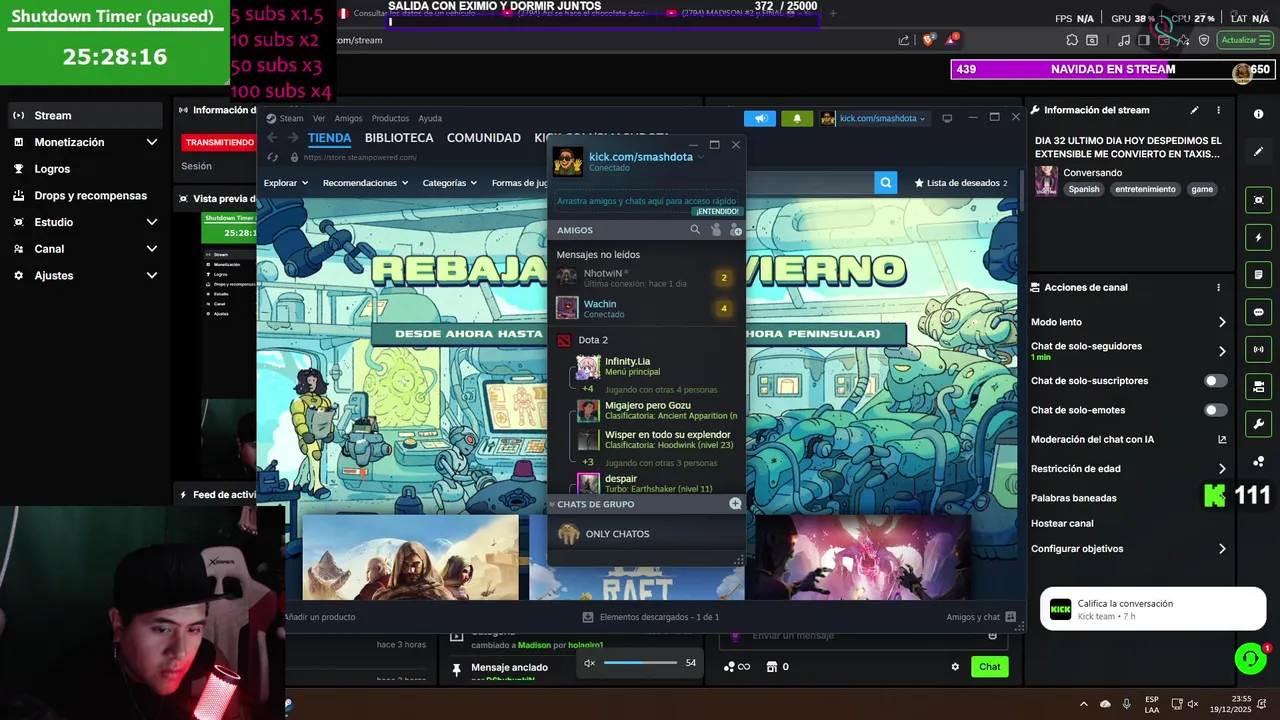Click Steam announcements megaphone icon
This screenshot has width=1280, height=720.
tap(760, 118)
